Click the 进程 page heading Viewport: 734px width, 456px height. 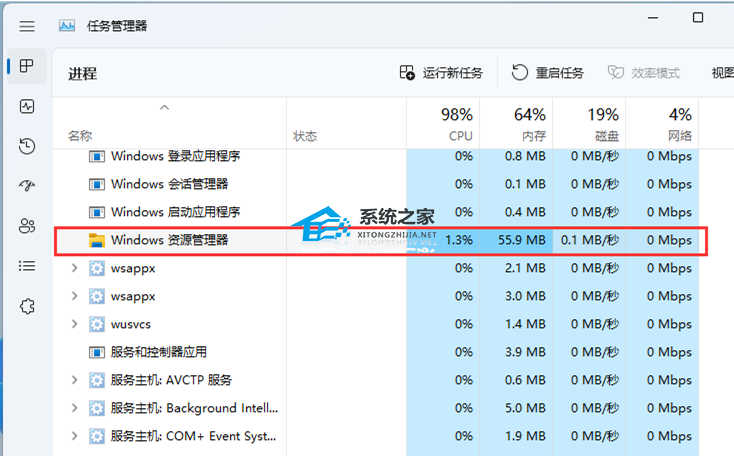tap(82, 74)
